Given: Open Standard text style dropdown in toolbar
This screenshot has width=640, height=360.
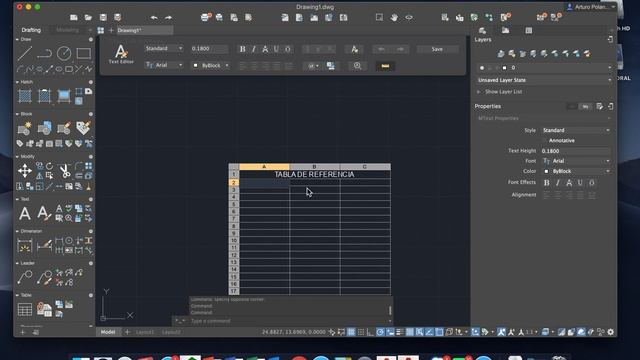Looking at the screenshot, I should (x=163, y=48).
